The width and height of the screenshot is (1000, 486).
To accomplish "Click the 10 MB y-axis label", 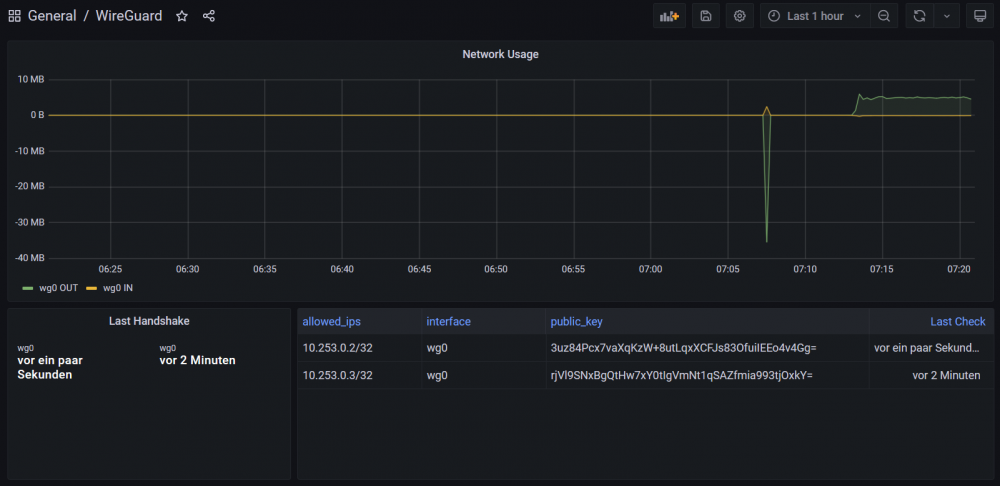I will (31, 80).
